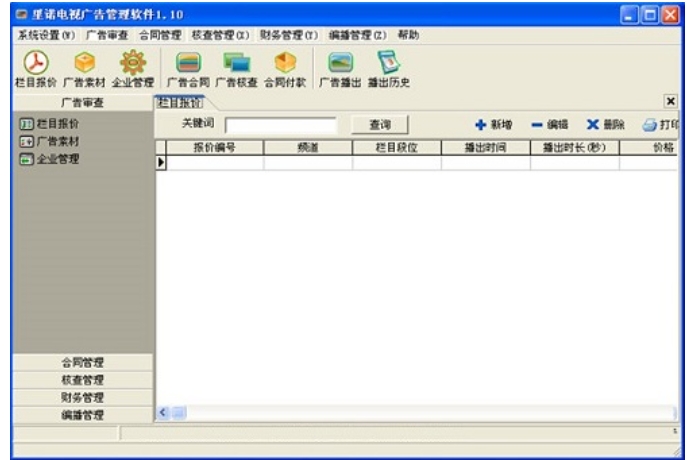691x460 pixels.
Task: Open 企业管理 gear toolbar icon
Action: (133, 69)
